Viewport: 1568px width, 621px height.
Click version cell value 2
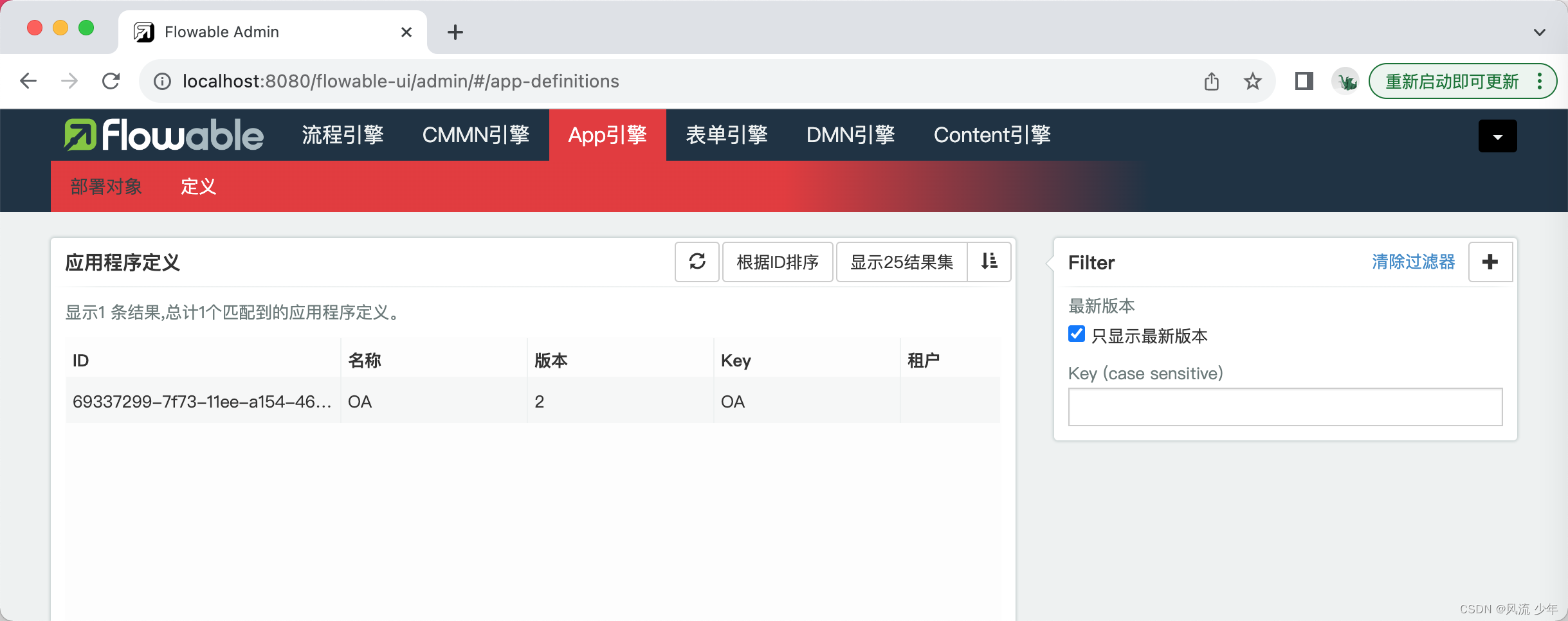point(539,402)
